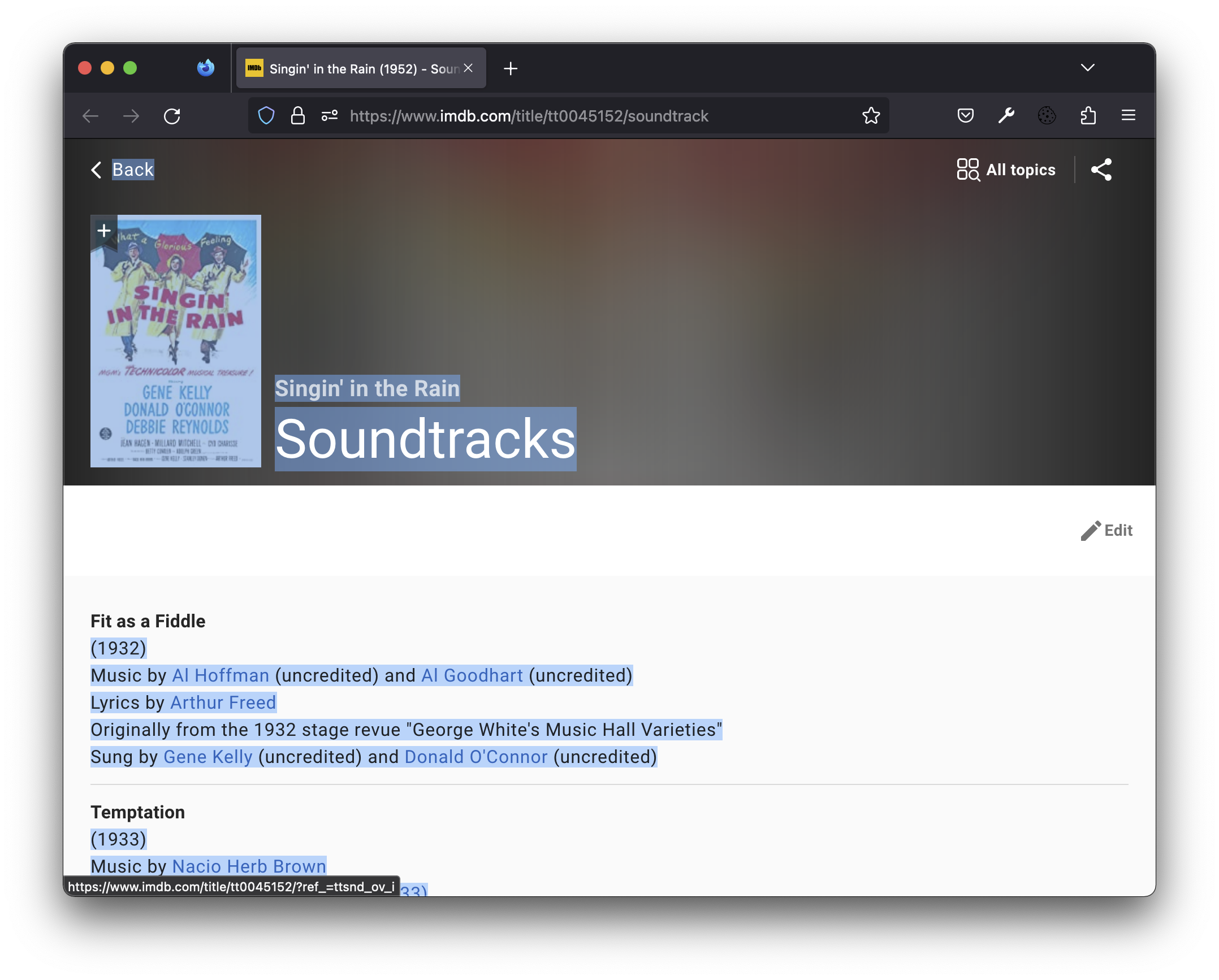
Task: Open site information via the lock icon
Action: (x=297, y=115)
